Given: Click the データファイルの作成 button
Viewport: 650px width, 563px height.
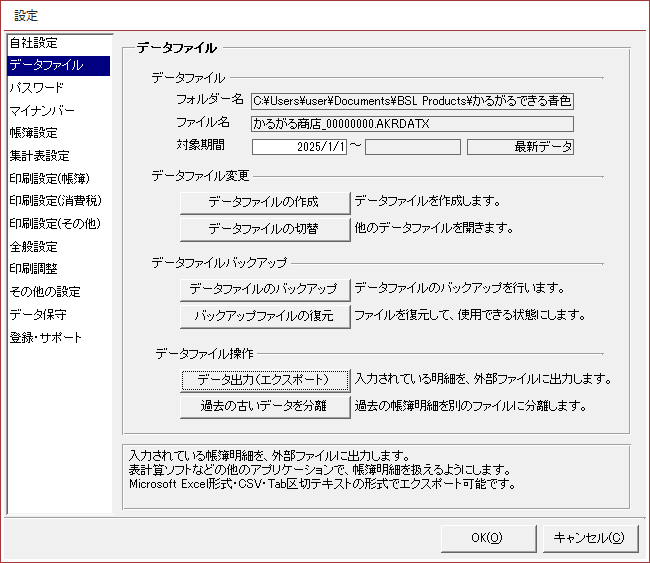Looking at the screenshot, I should 264,202.
